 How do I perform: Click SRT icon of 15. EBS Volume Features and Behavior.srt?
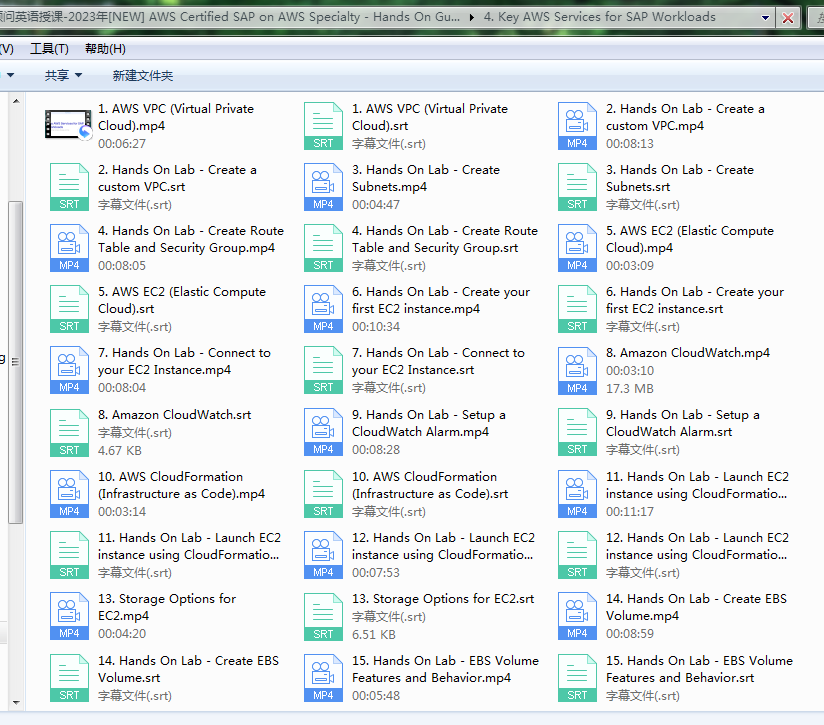coord(577,678)
